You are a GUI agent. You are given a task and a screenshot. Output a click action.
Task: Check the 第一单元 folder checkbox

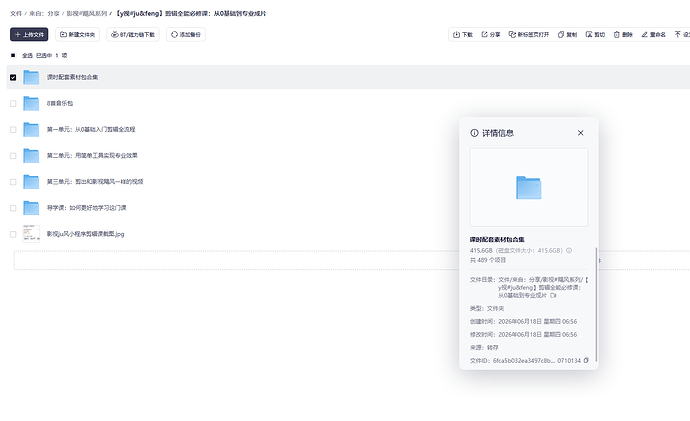pos(13,129)
